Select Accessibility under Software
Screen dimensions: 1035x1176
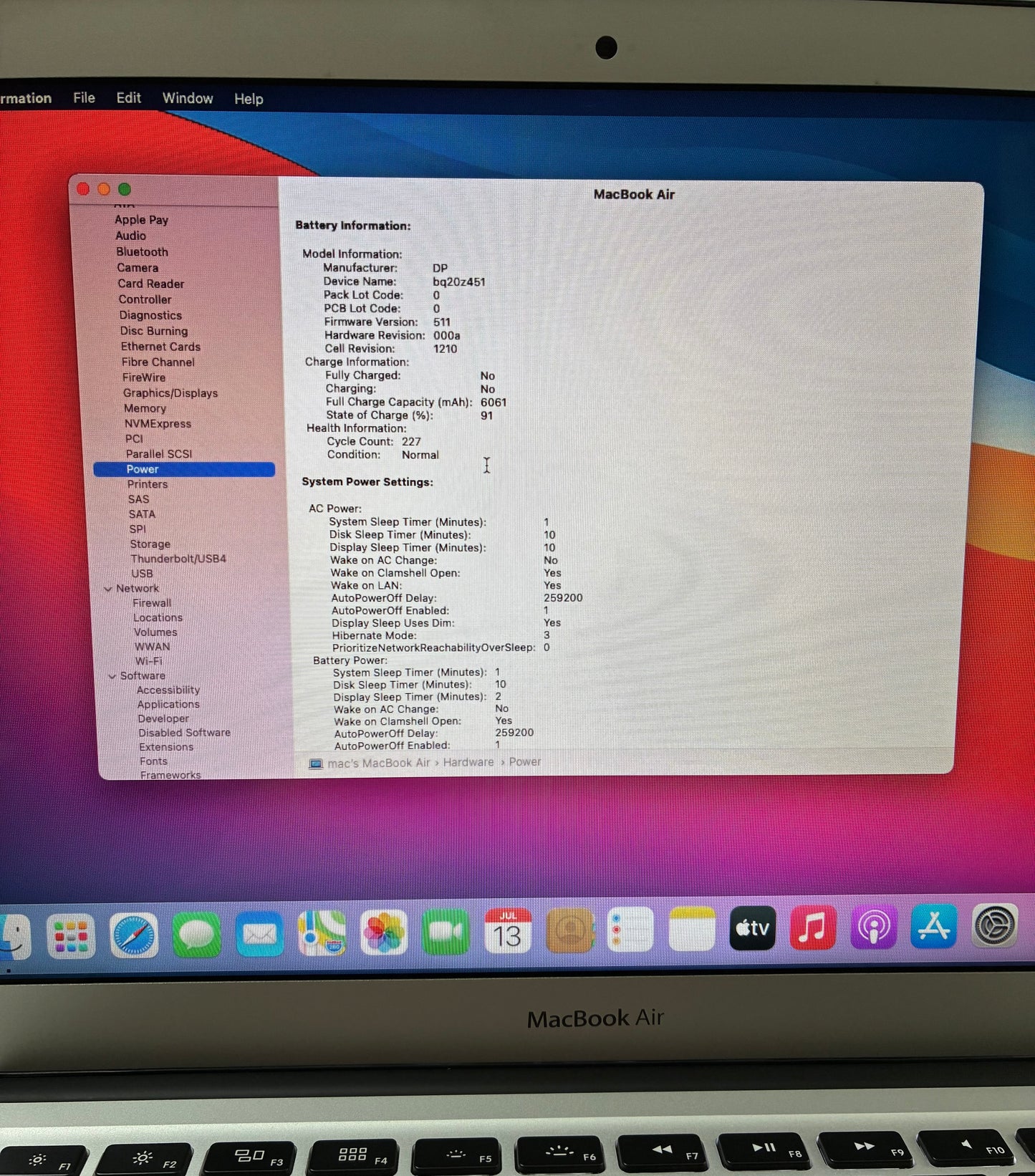pyautogui.click(x=168, y=690)
